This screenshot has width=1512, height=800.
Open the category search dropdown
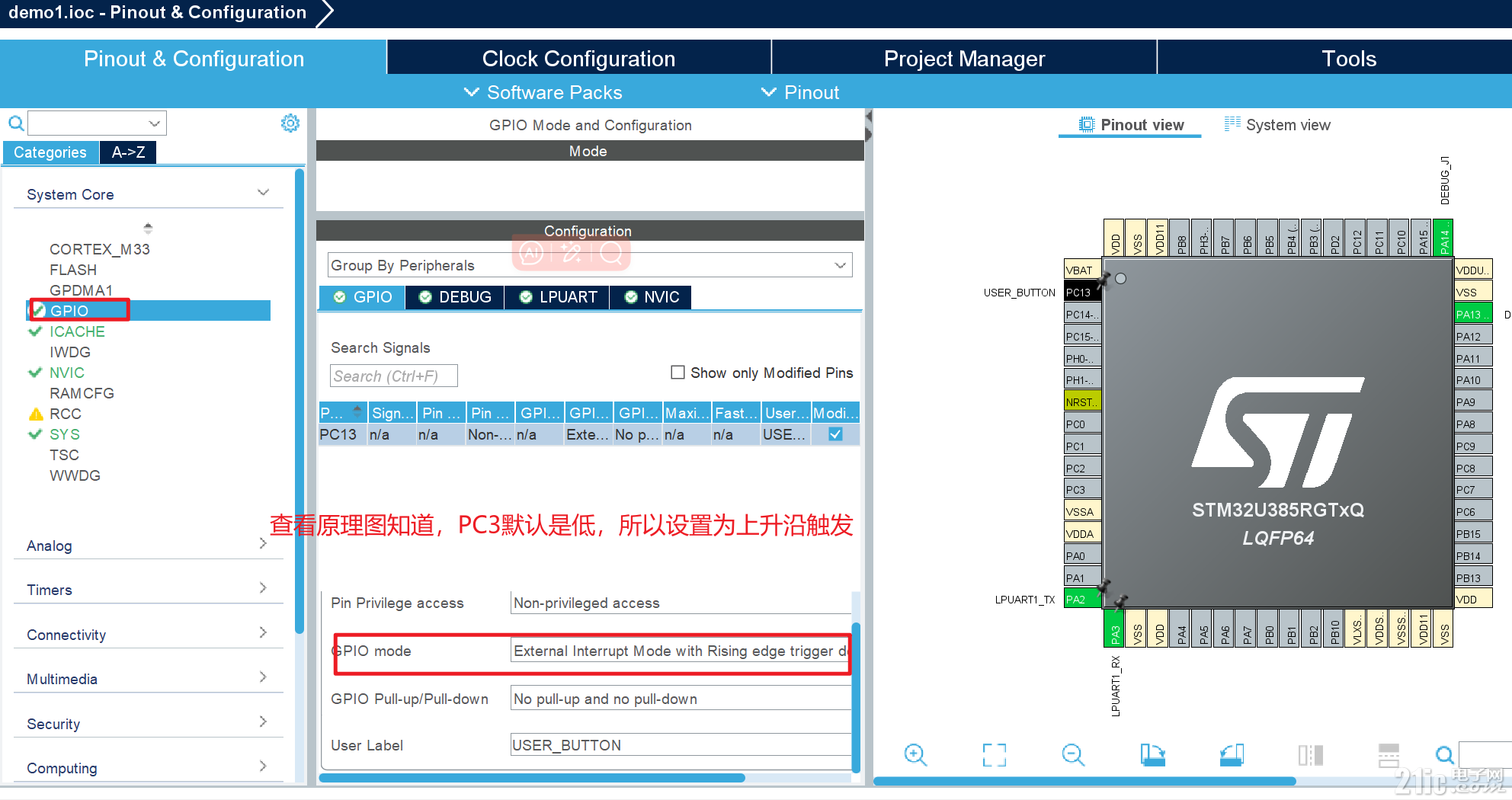coord(155,123)
